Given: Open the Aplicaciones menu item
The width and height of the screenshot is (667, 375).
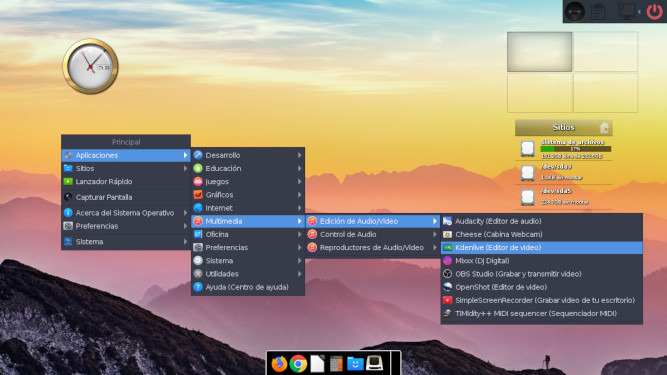Looking at the screenshot, I should click(x=126, y=155).
